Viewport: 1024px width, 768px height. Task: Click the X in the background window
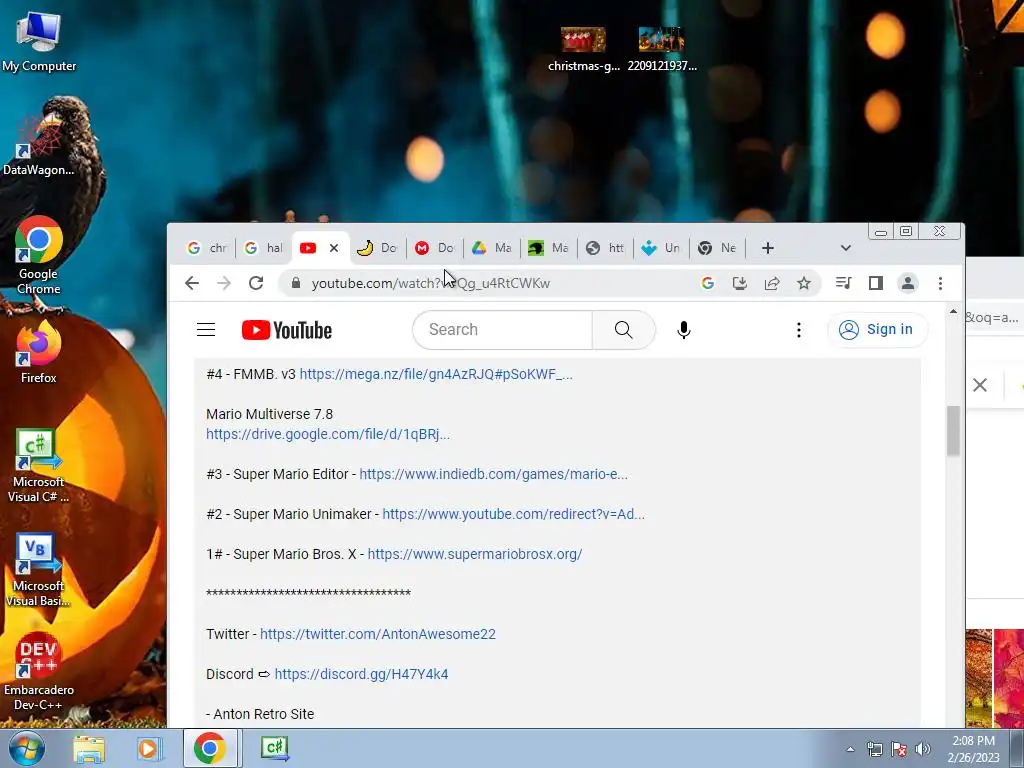click(x=980, y=385)
